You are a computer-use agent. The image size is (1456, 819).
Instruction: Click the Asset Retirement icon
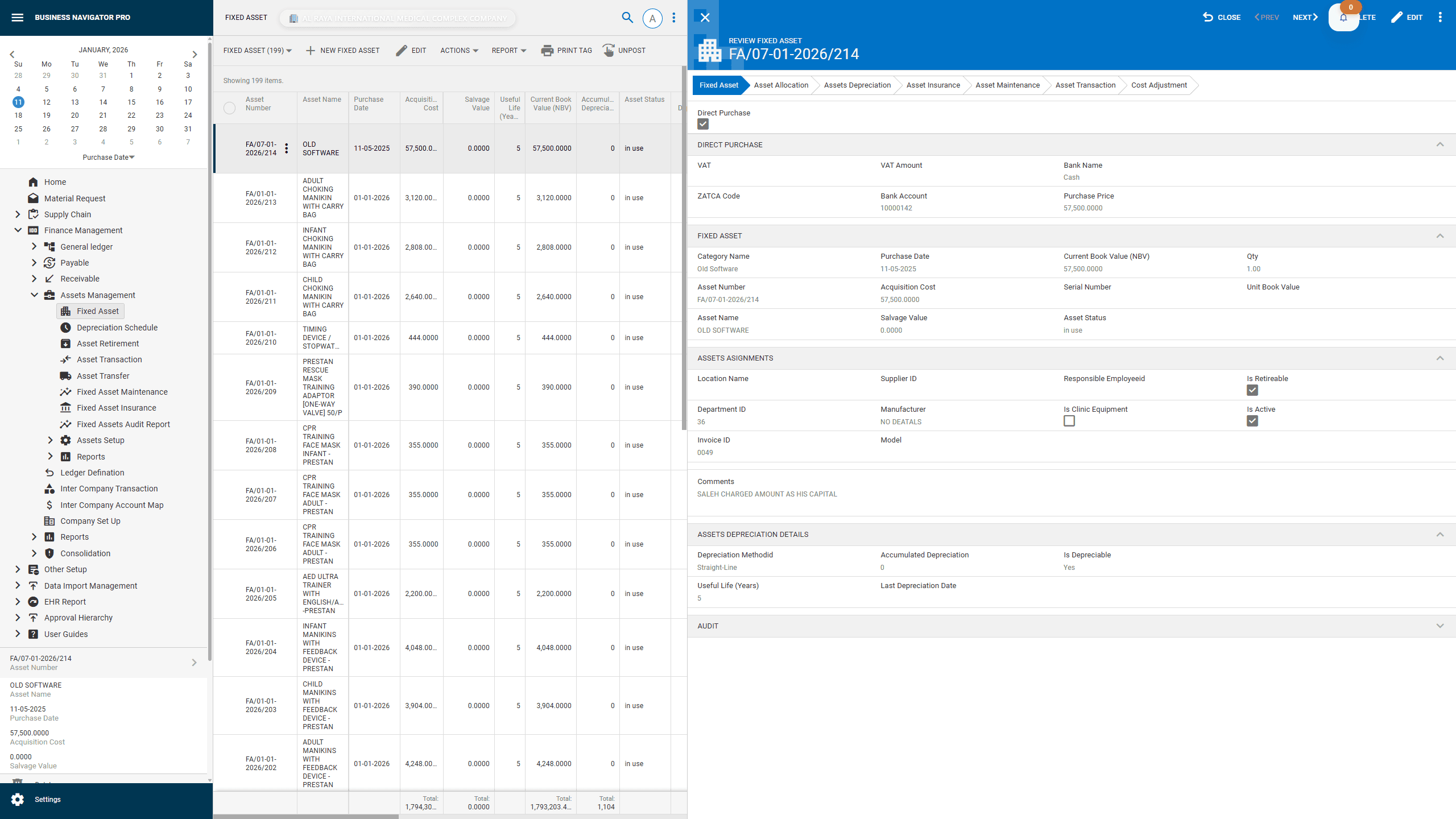tap(65, 343)
